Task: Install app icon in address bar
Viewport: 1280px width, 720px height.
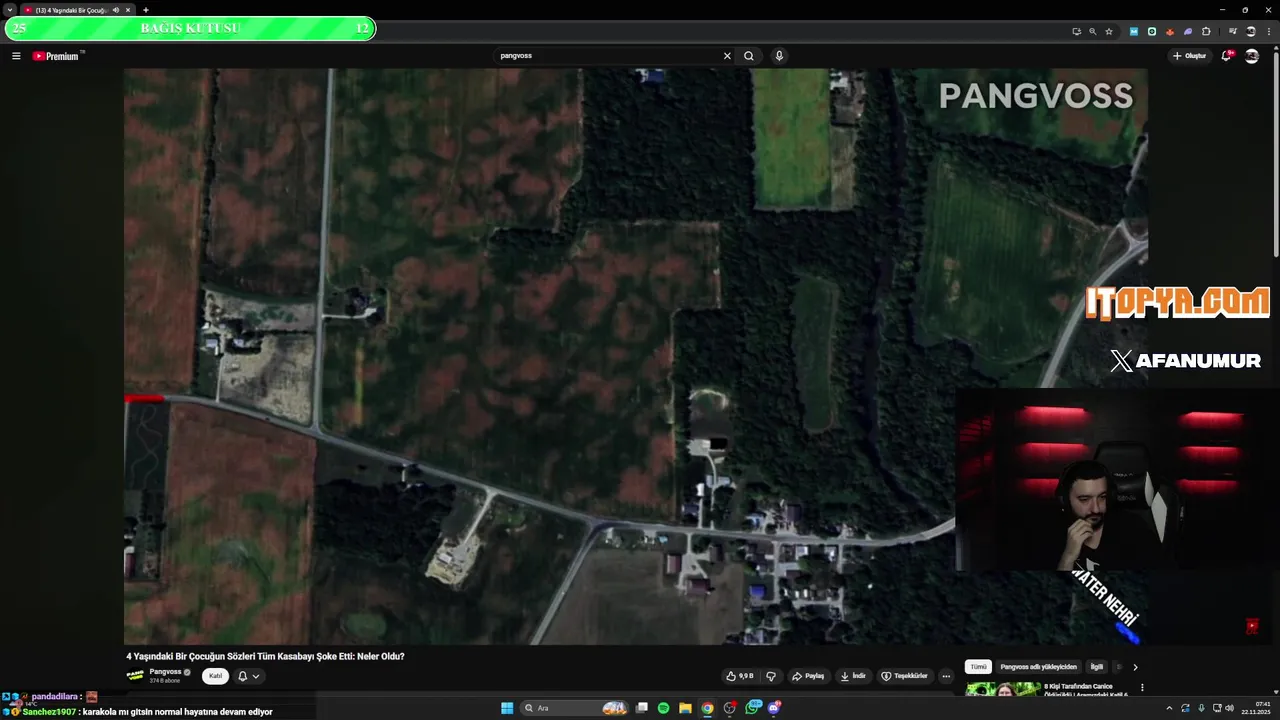Action: tap(1076, 31)
